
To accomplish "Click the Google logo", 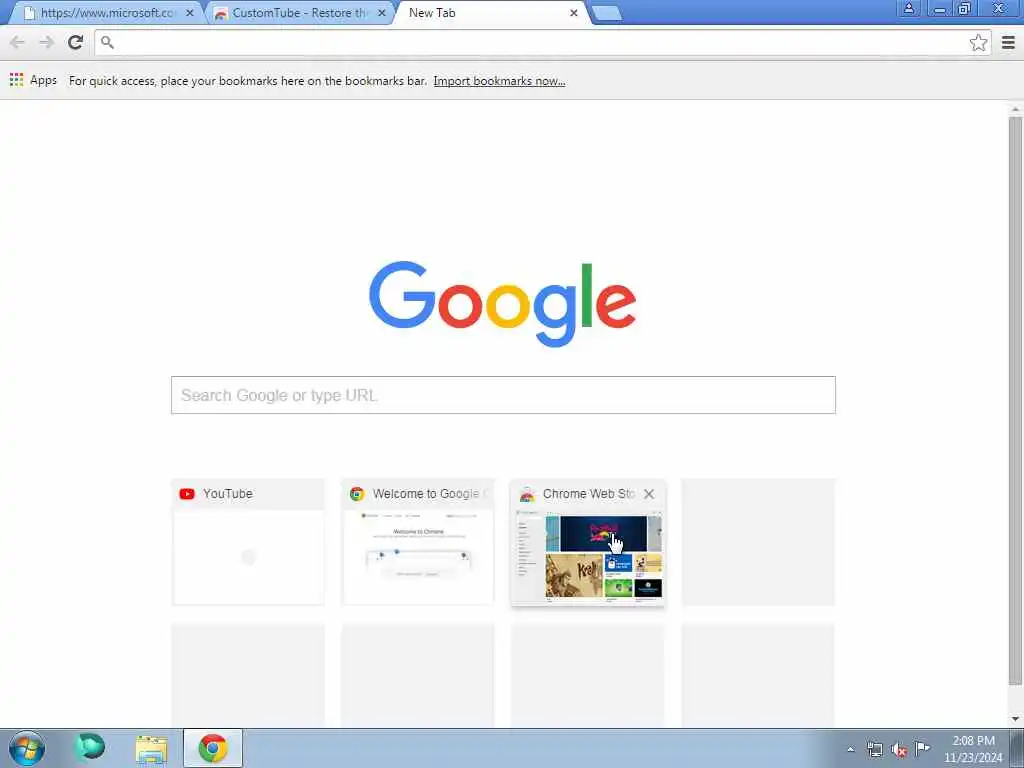I will pos(503,304).
